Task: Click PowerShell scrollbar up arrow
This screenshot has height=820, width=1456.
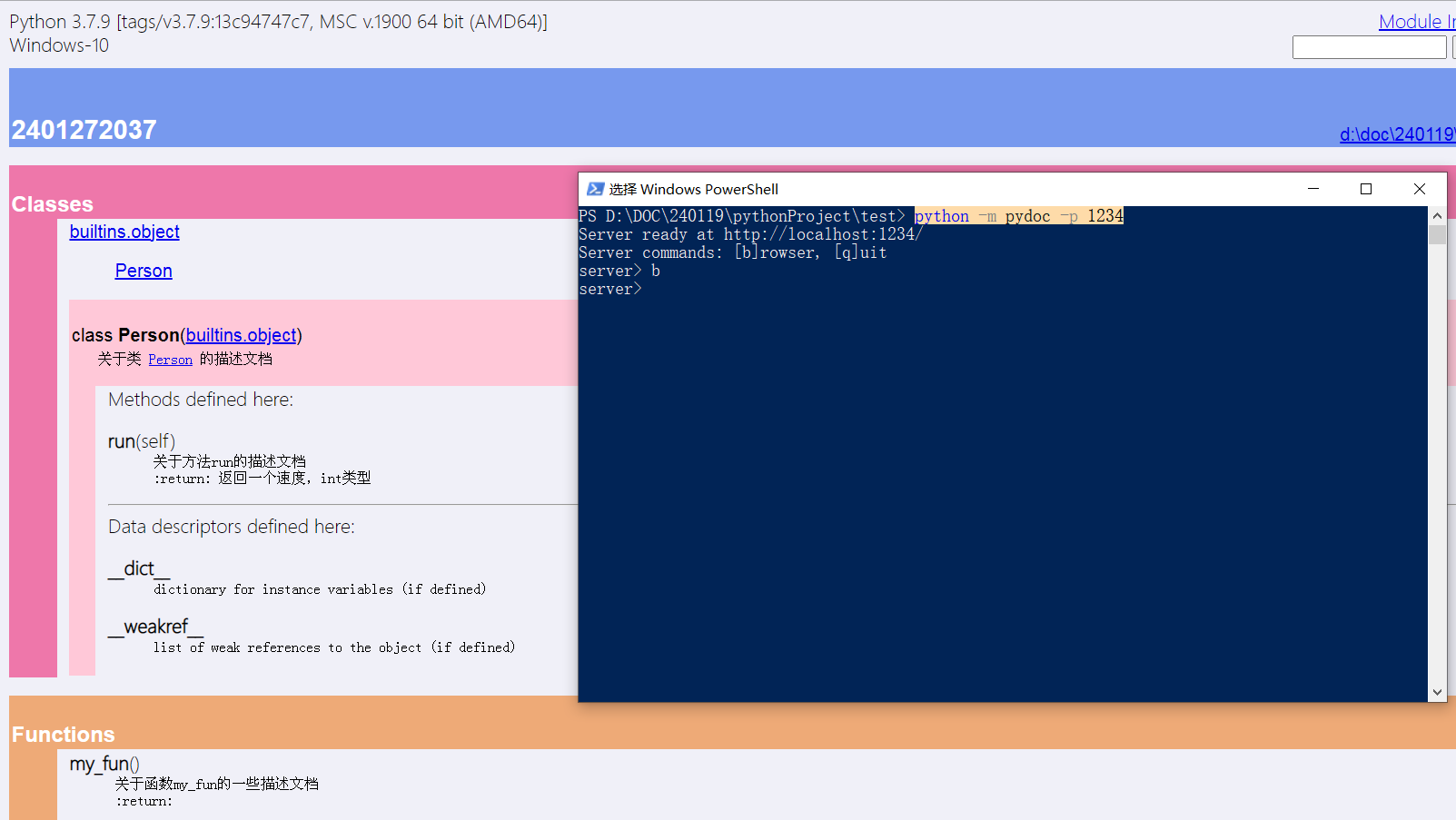Action: [1437, 215]
